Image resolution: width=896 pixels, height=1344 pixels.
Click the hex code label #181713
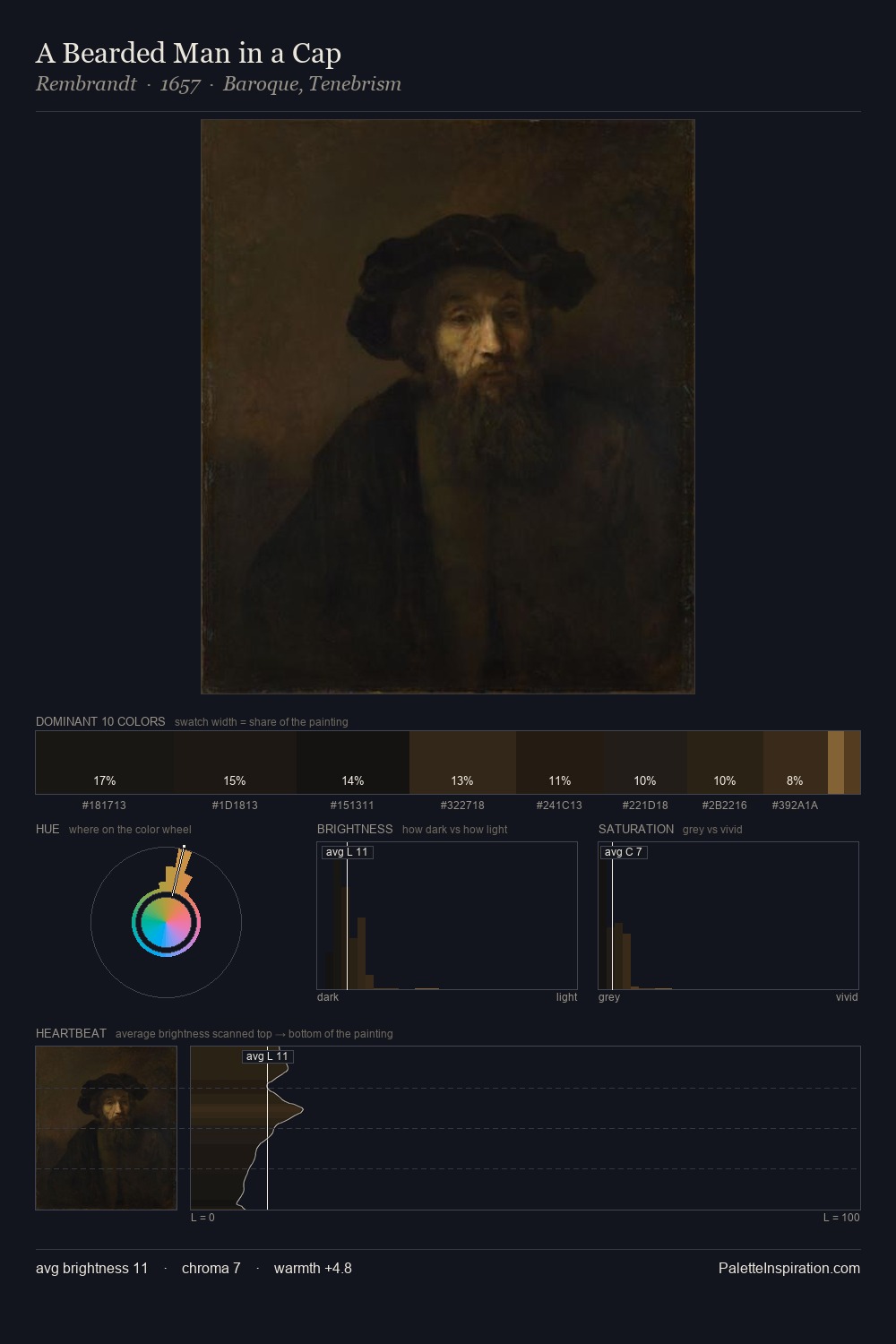point(104,806)
